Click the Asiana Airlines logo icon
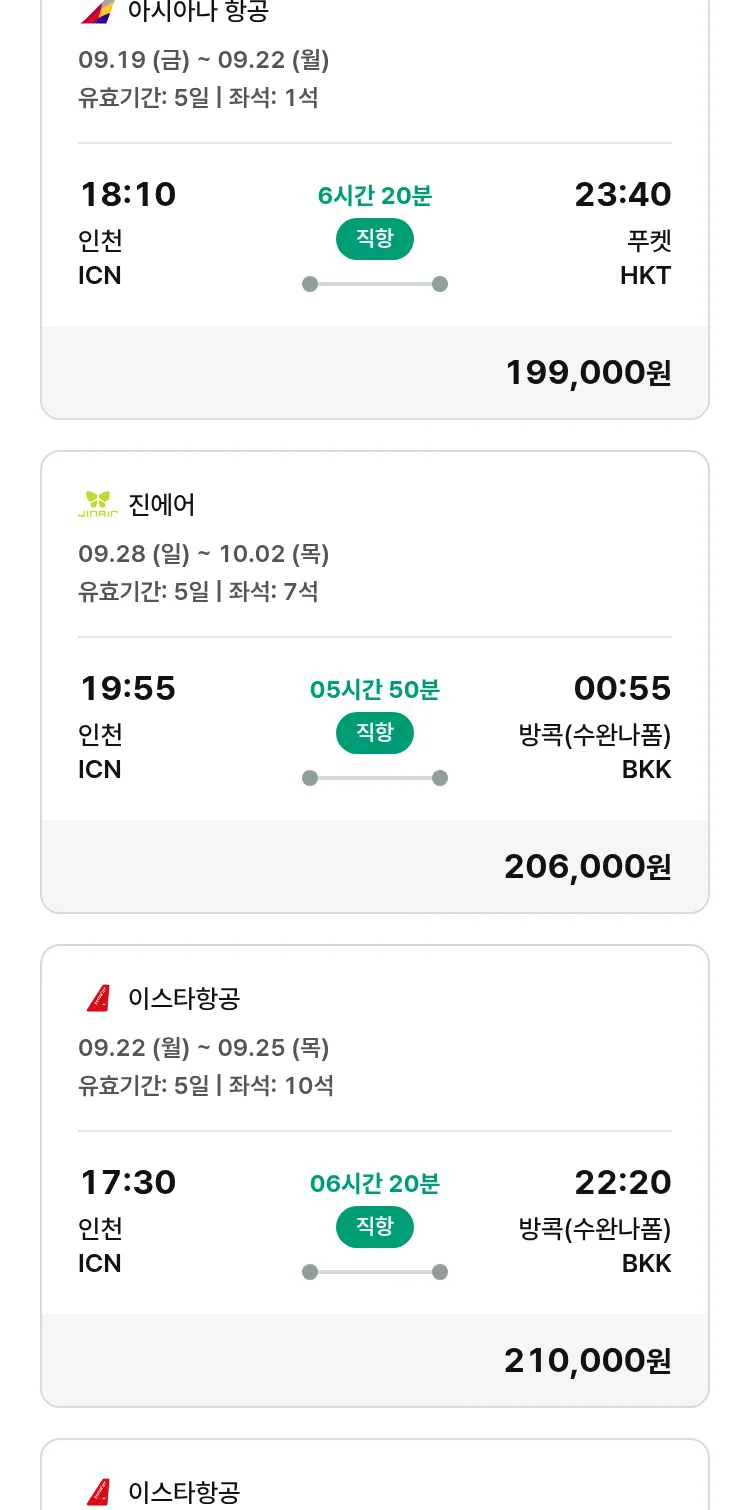This screenshot has height=1510, width=750. click(98, 11)
